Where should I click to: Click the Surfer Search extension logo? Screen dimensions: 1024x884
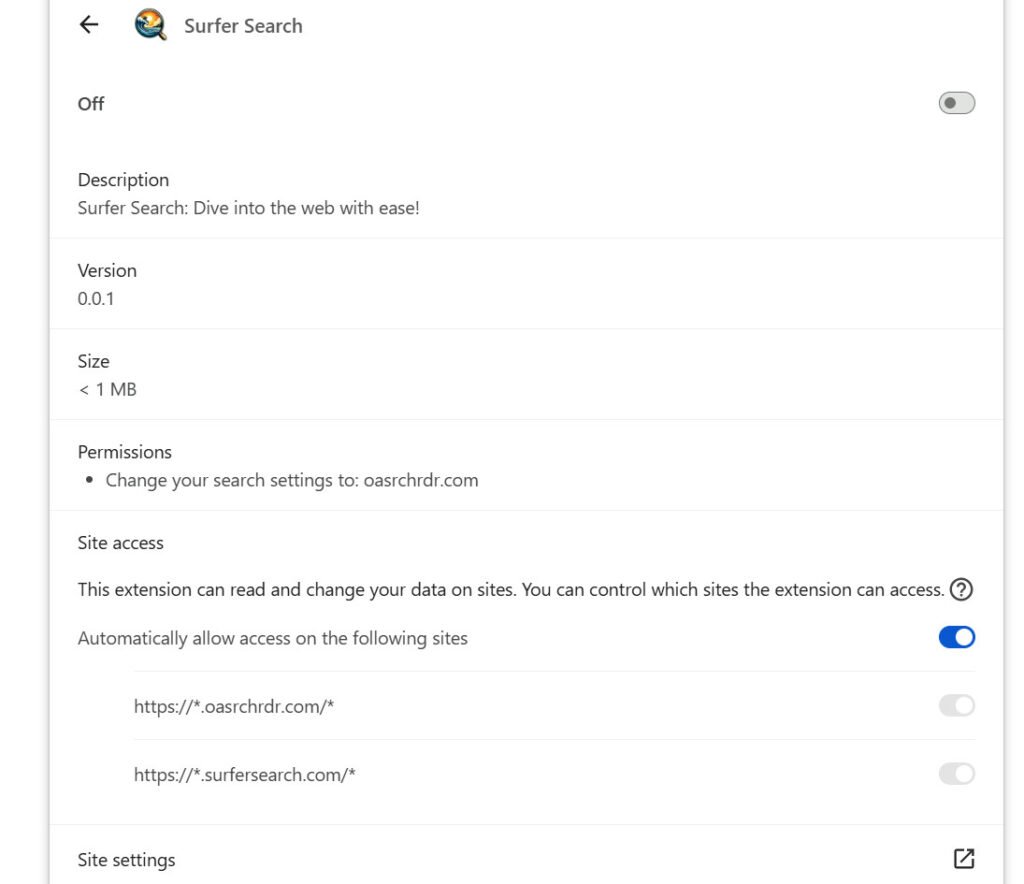150,25
